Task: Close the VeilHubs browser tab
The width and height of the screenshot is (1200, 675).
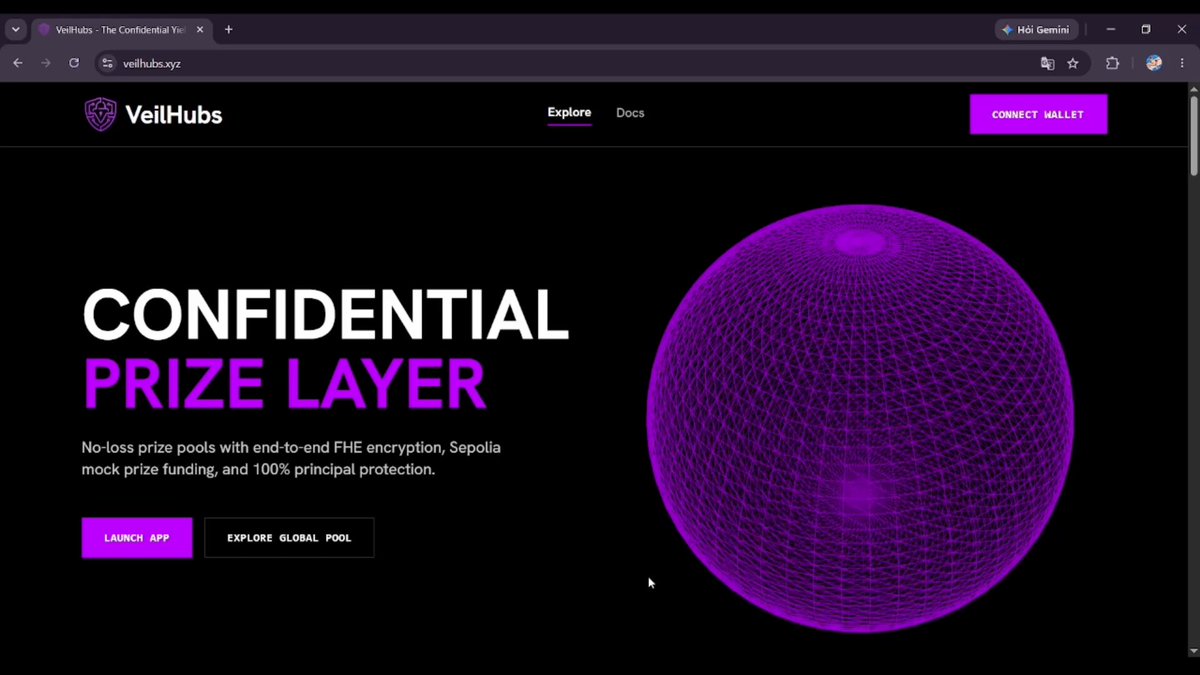Action: 199,30
